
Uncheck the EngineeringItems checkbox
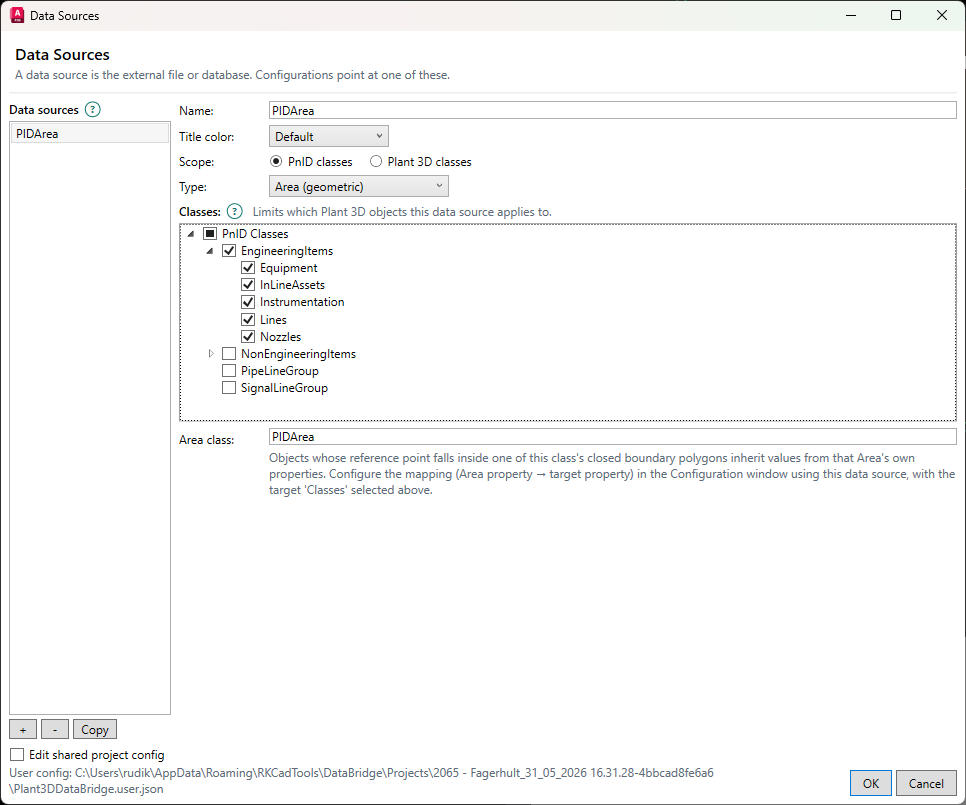coord(229,251)
